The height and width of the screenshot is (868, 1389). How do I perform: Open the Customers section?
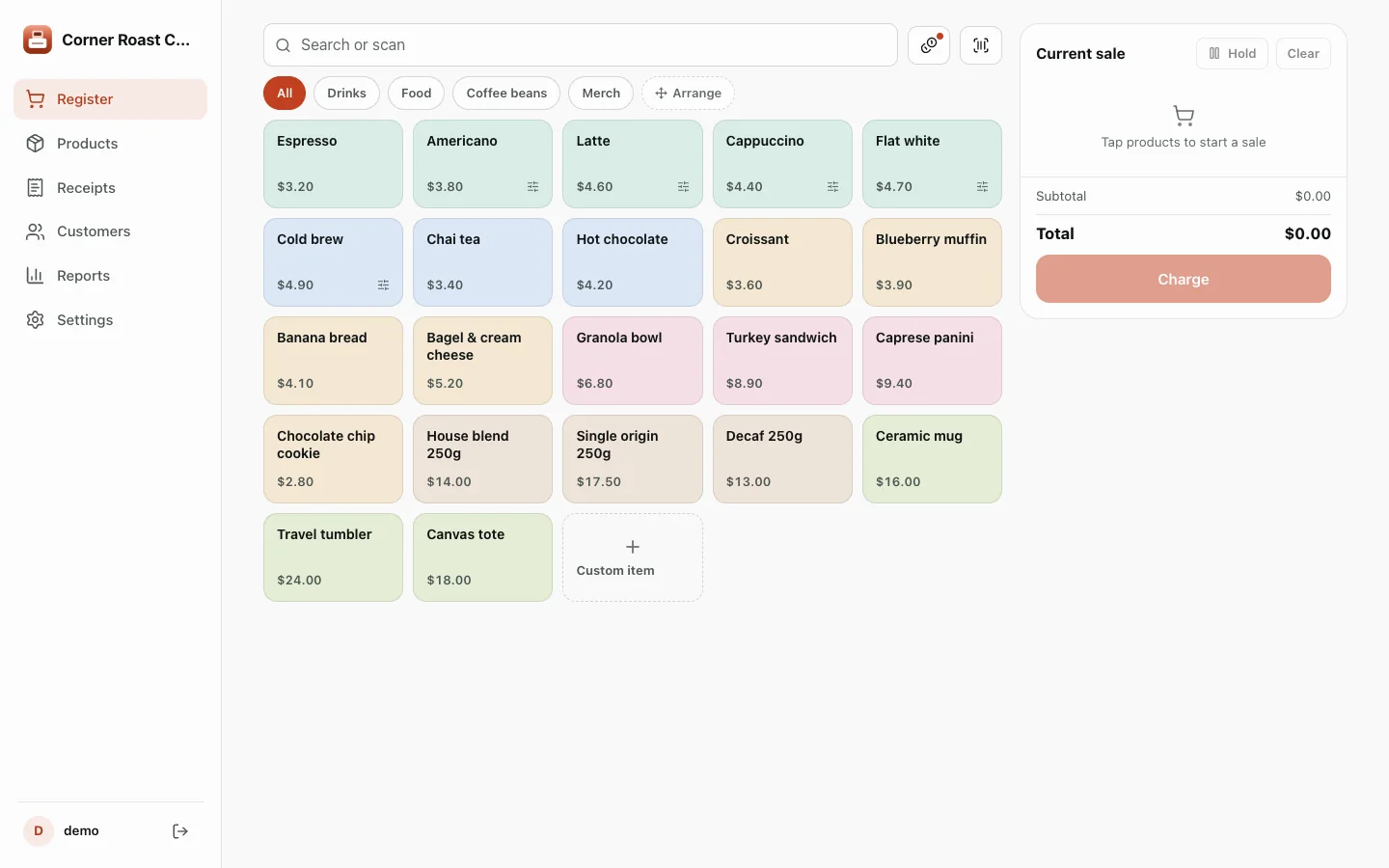[x=110, y=231]
